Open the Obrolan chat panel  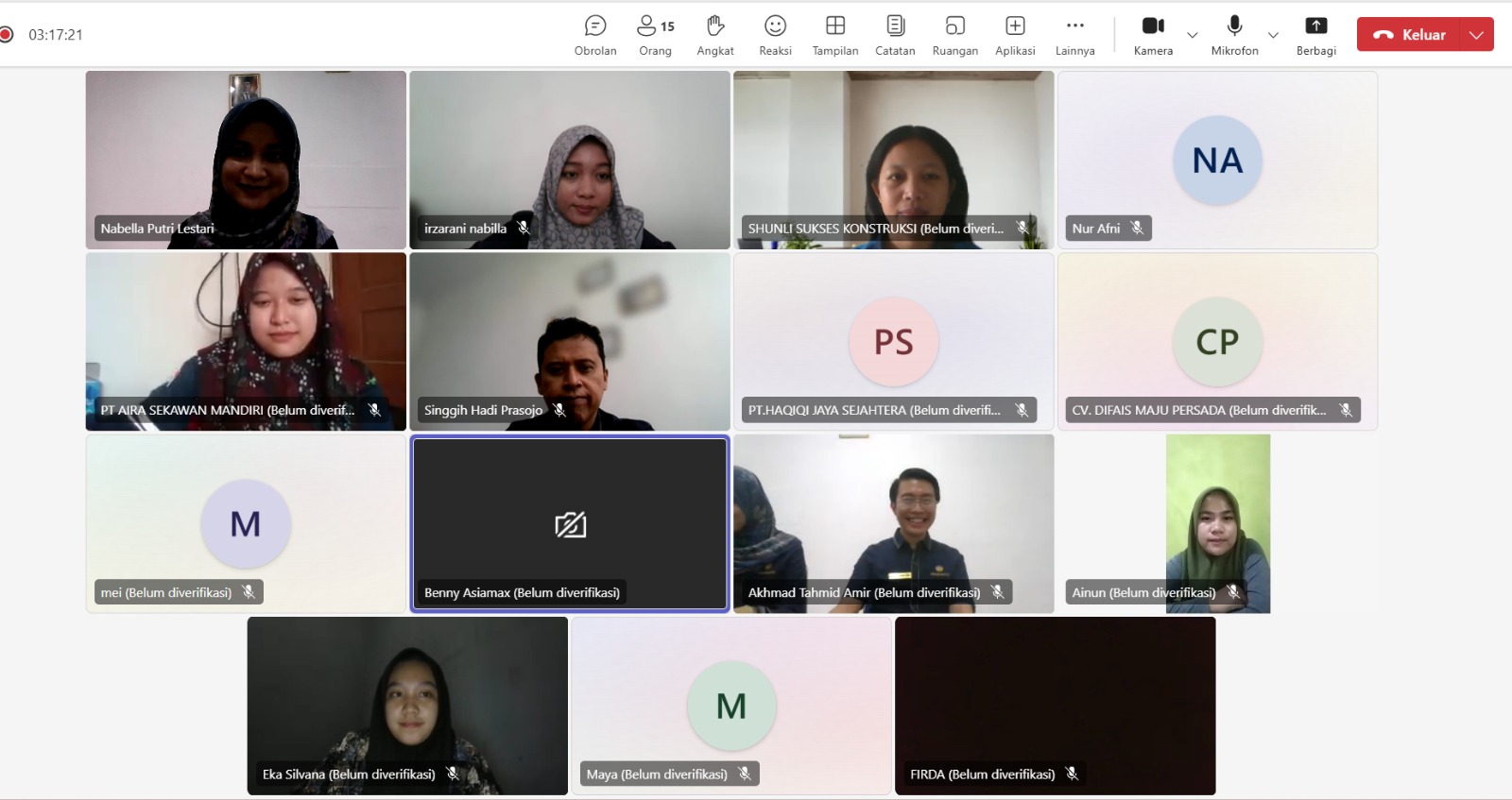pos(595,35)
